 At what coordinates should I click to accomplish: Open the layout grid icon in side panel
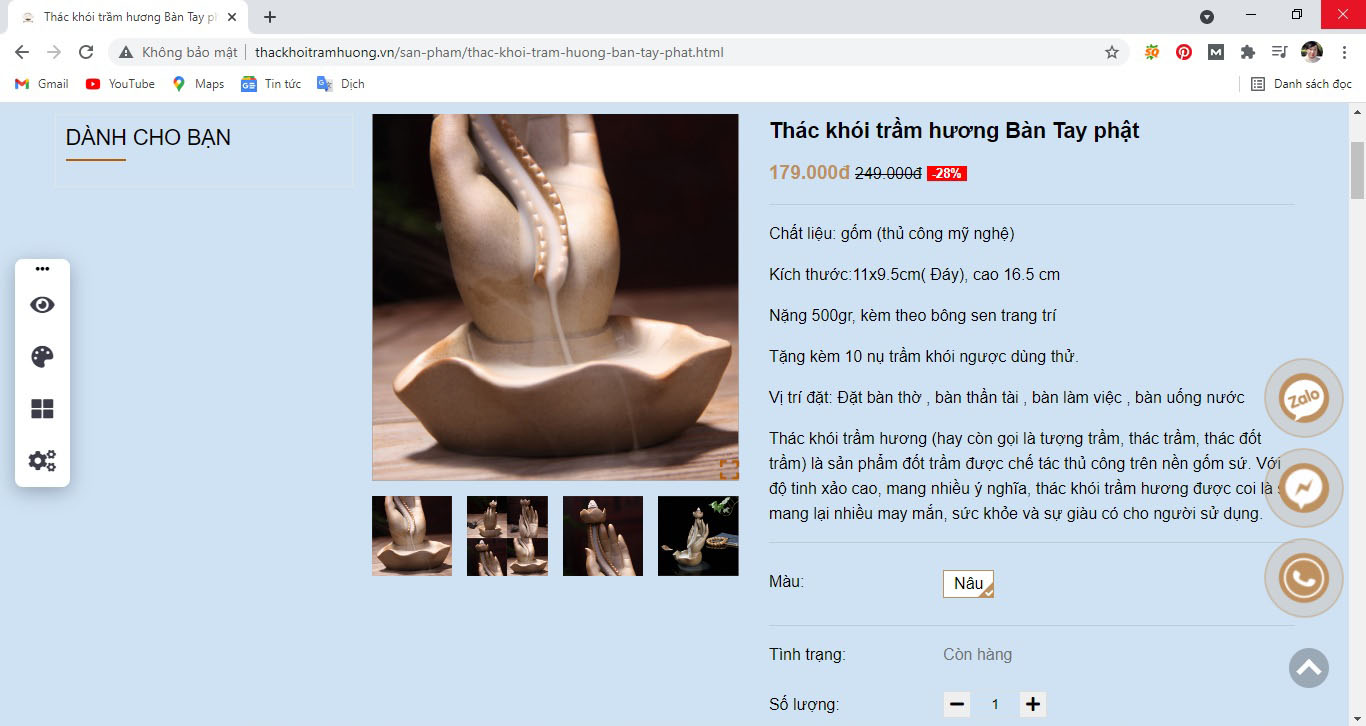click(42, 409)
